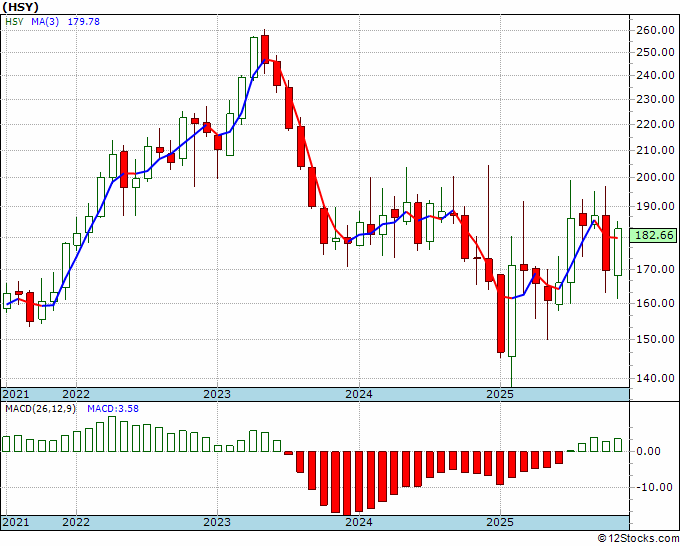Image resolution: width=680 pixels, height=546 pixels.
Task: Select the HSY legend label
Action: [14, 22]
